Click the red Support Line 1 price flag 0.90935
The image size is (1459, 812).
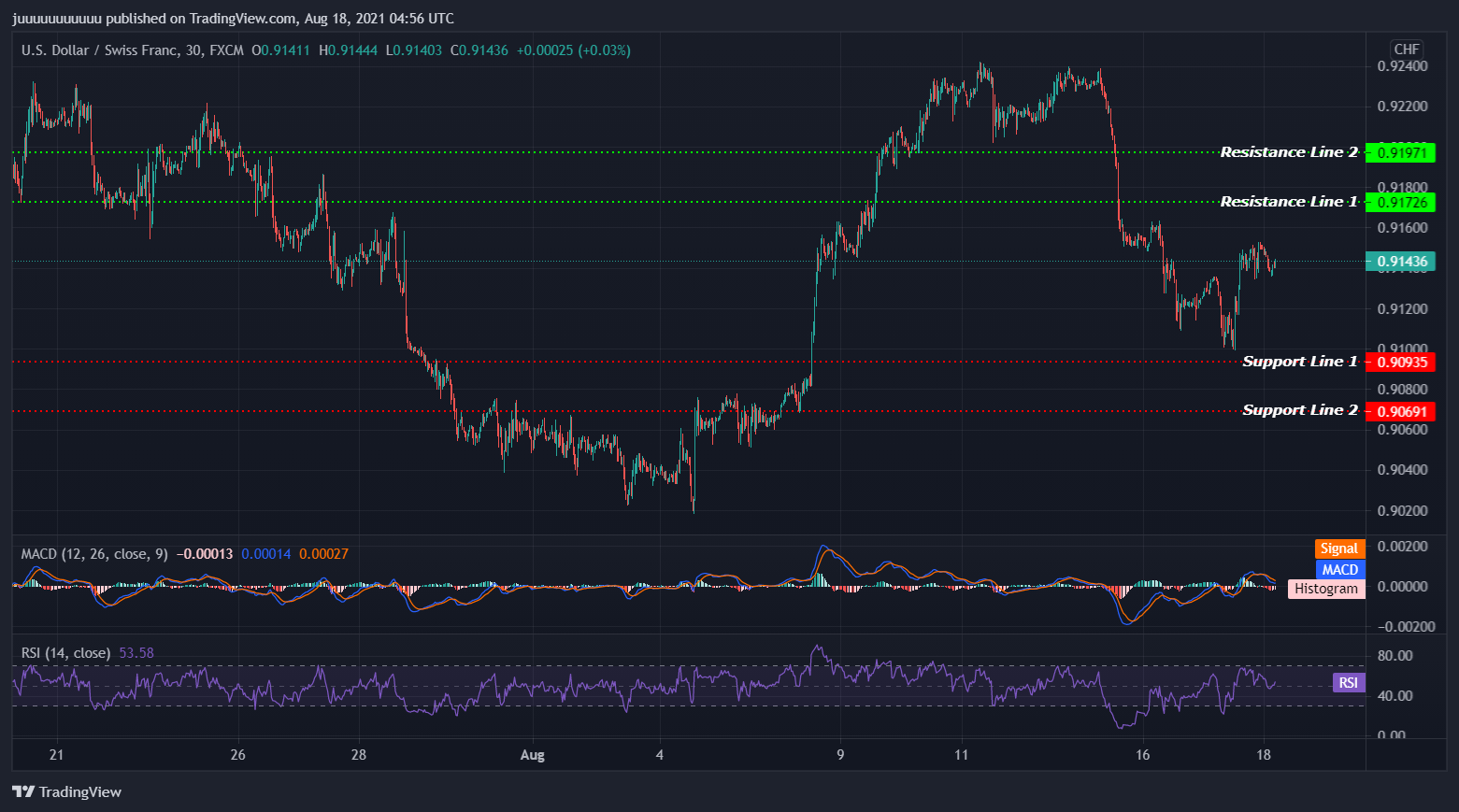1401,362
